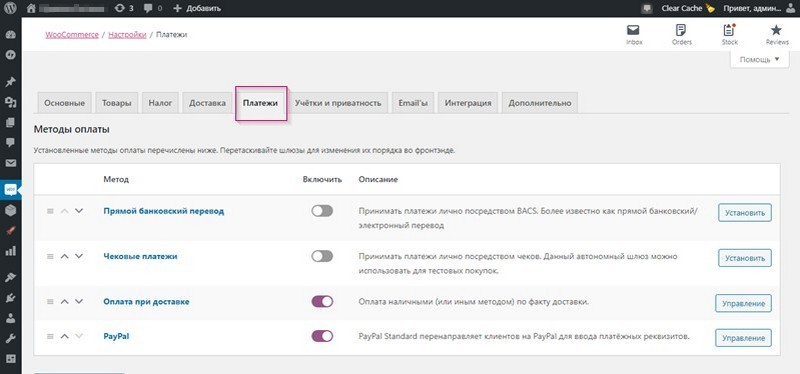The width and height of the screenshot is (800, 374).
Task: Click the drag handle for Оплата при доставке
Action: 50,302
